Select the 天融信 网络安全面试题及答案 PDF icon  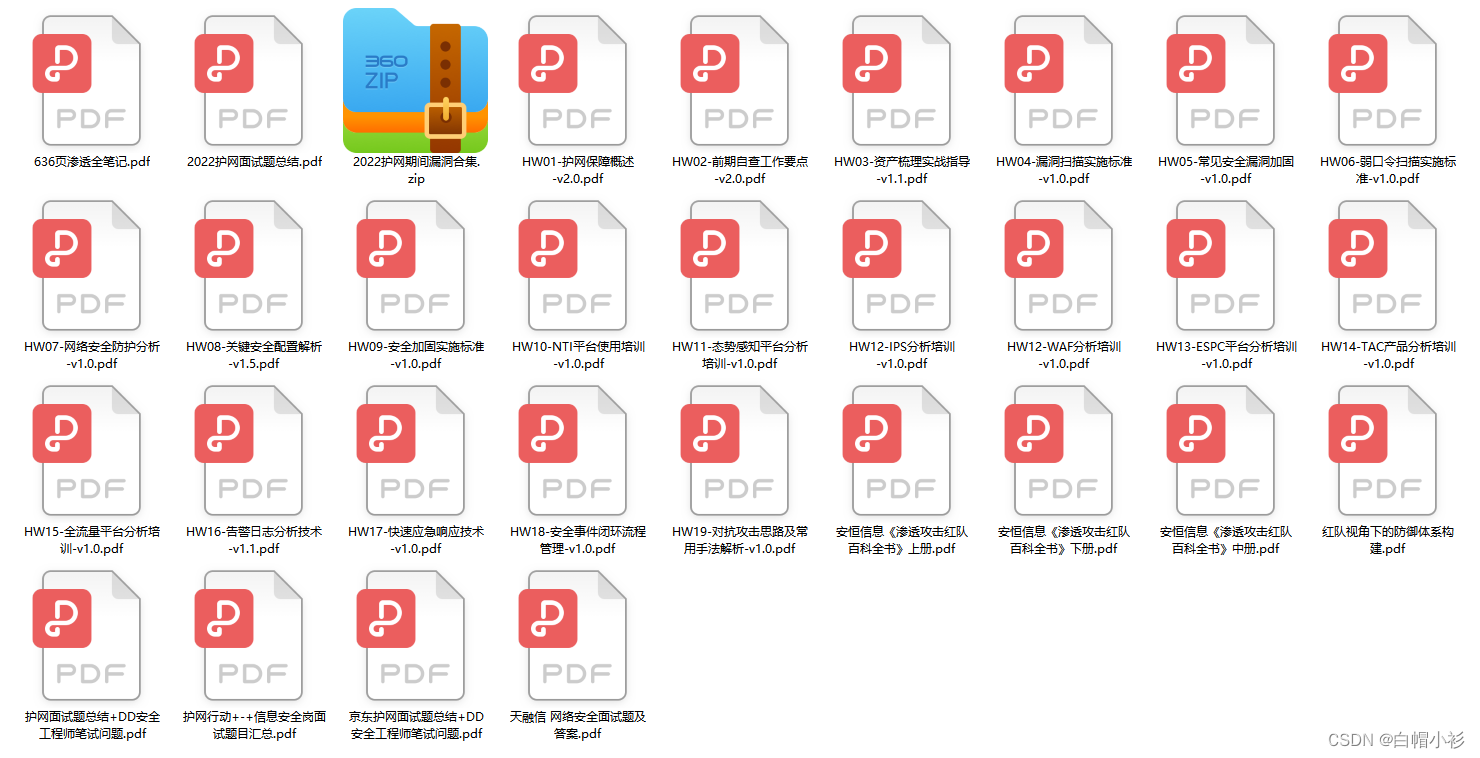(573, 635)
